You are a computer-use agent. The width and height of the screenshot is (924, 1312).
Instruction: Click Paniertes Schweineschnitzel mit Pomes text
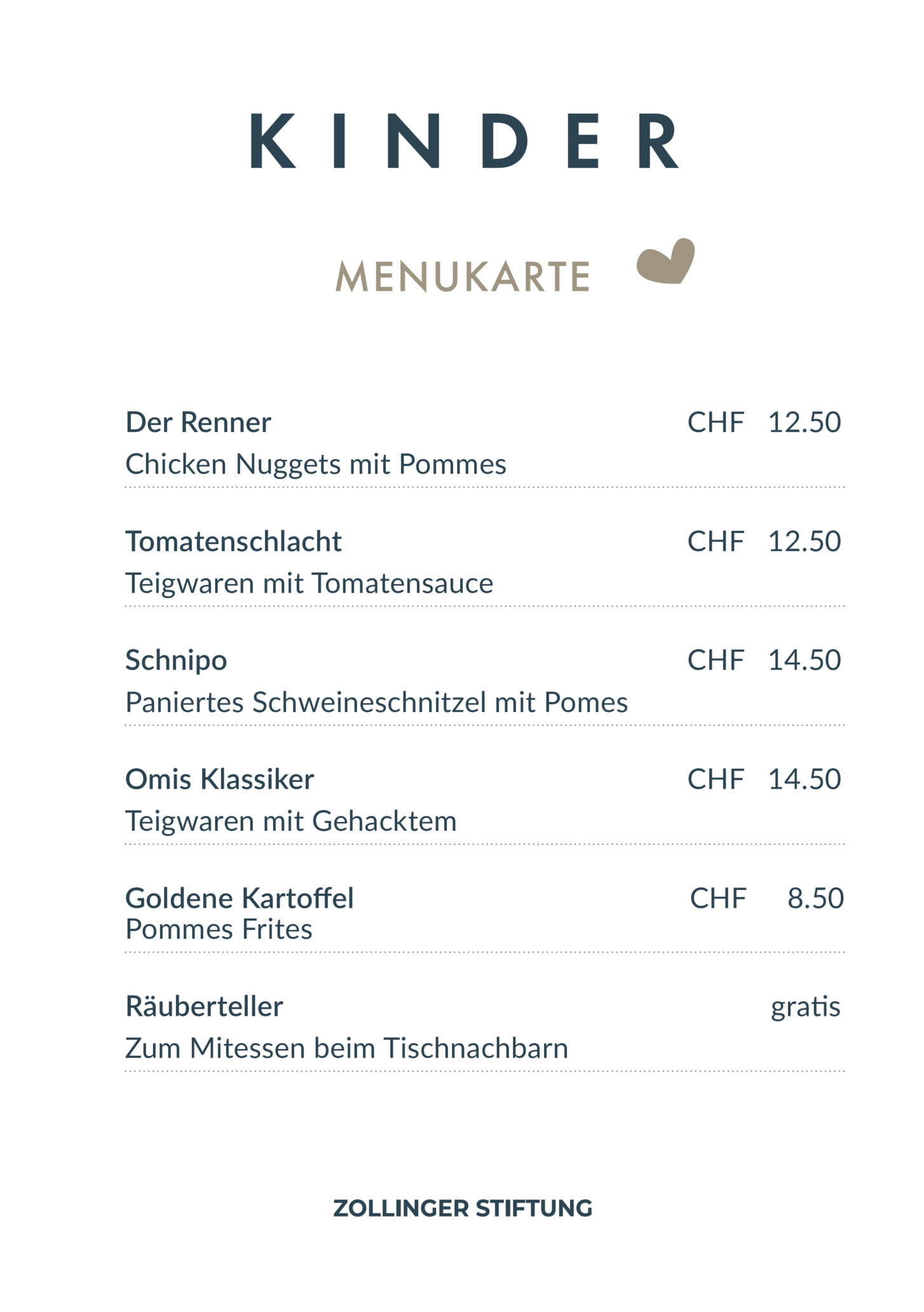pos(376,702)
